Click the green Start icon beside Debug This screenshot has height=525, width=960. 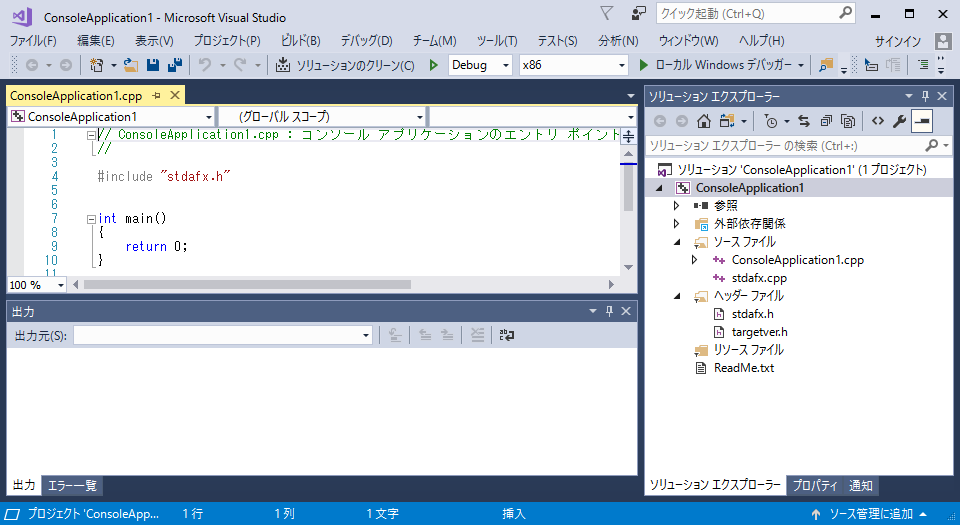pyautogui.click(x=433, y=65)
